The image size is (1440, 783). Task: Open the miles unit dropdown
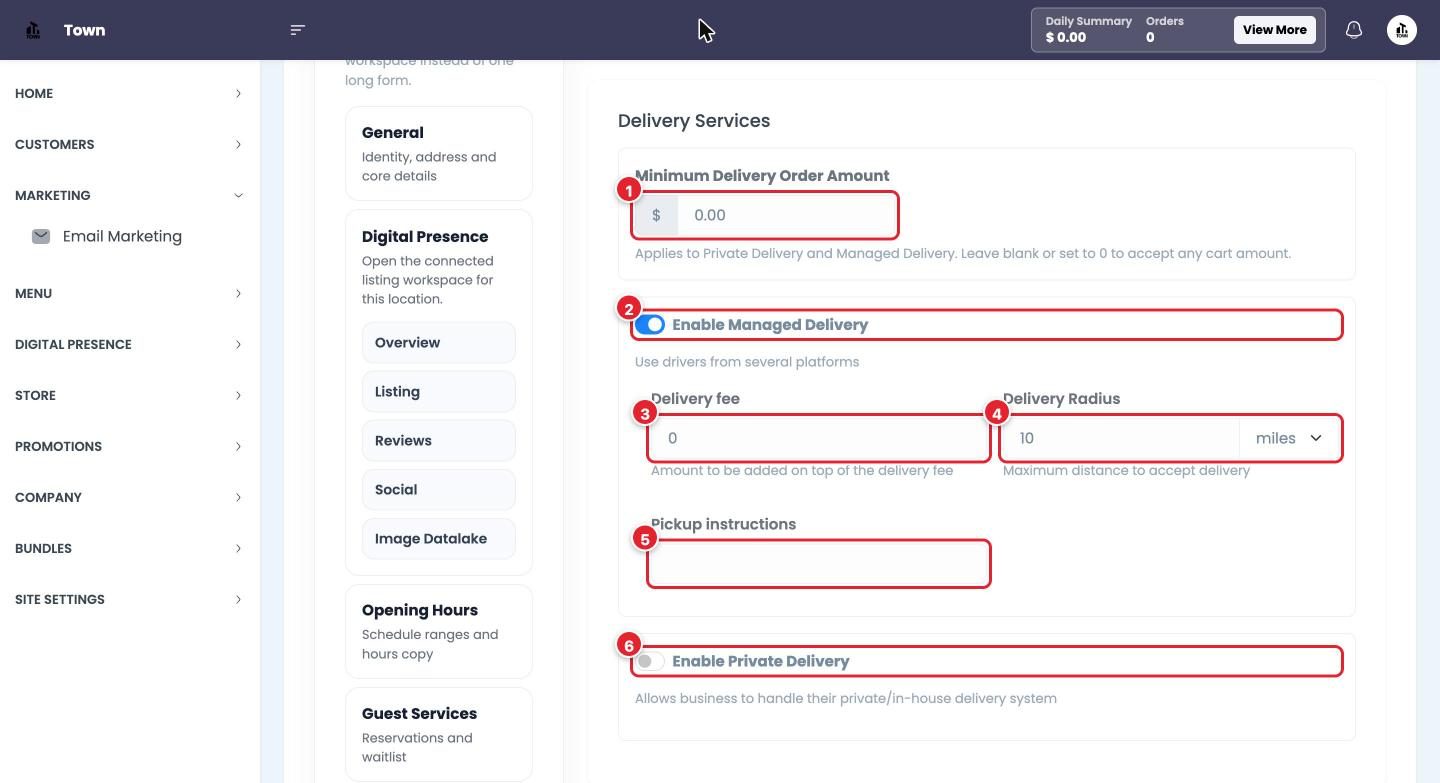point(1290,438)
